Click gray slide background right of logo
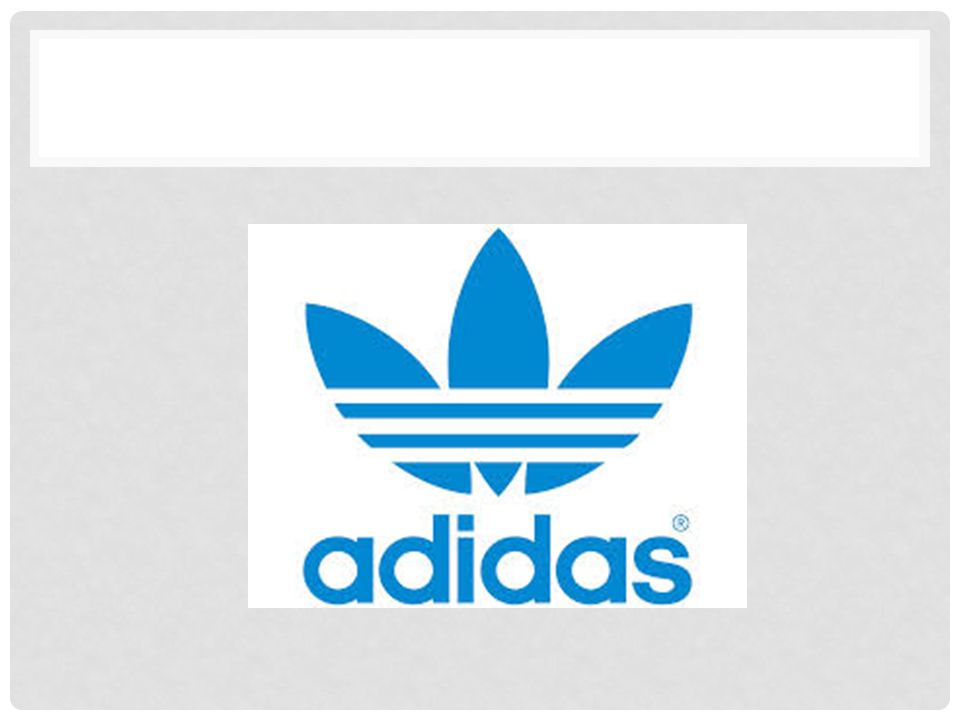The width and height of the screenshot is (960, 720). (x=848, y=416)
